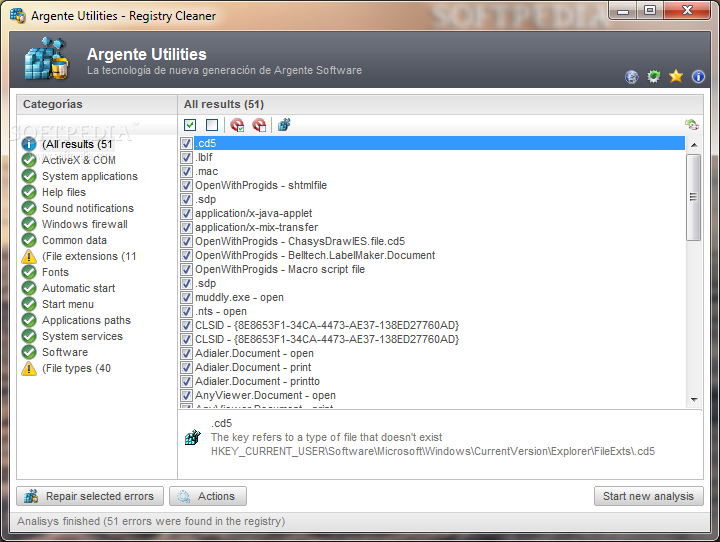720x542 pixels.
Task: Click the Argente Utilities registry logo
Action: [x=46, y=59]
